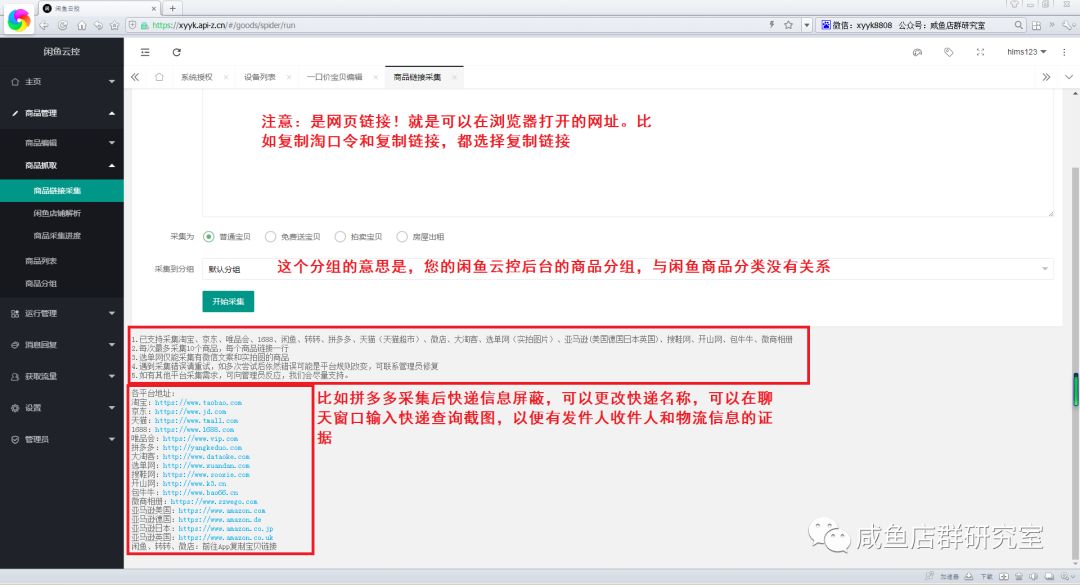Click the page refresh icon in the header
The width and height of the screenshot is (1080, 585).
(177, 52)
